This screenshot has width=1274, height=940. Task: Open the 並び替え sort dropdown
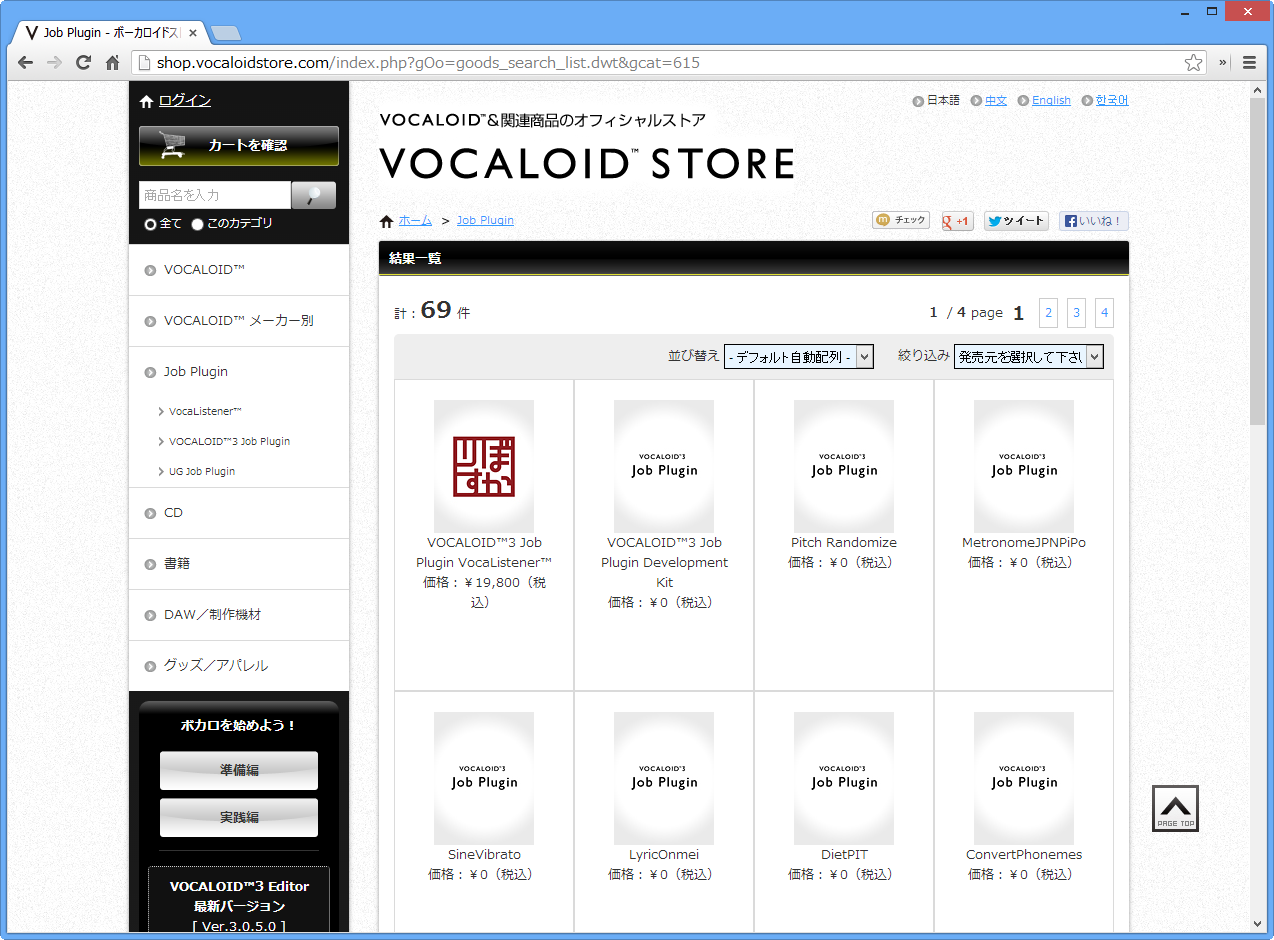(x=799, y=357)
